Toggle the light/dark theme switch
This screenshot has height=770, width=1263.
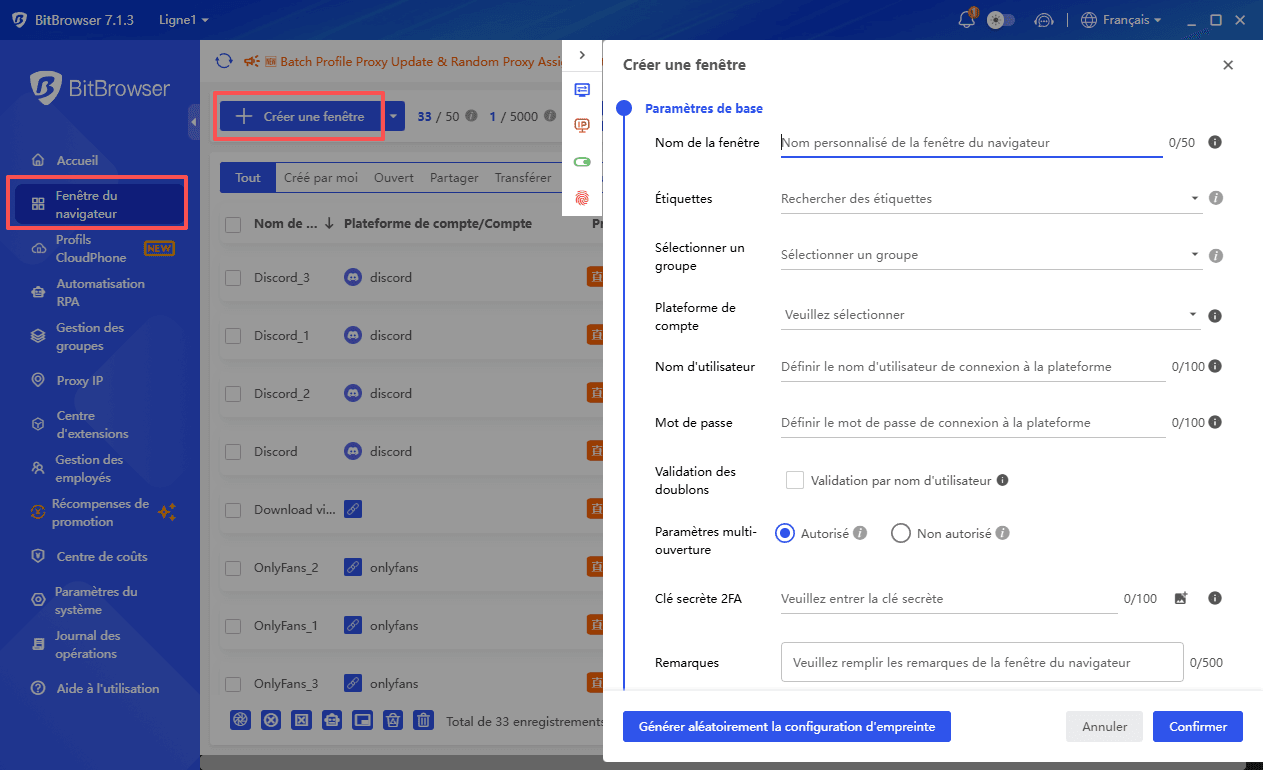(x=1000, y=20)
